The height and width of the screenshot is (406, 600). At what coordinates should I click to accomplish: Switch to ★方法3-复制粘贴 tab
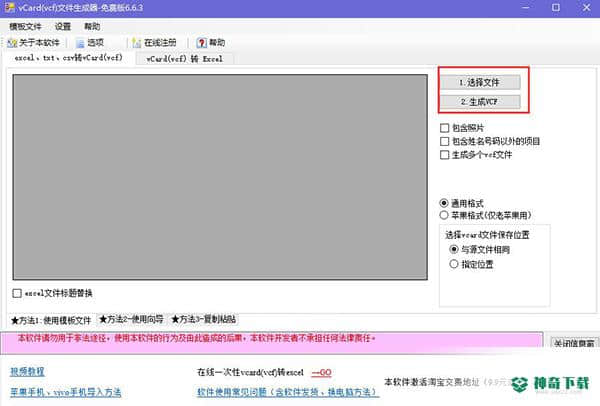[x=204, y=319]
